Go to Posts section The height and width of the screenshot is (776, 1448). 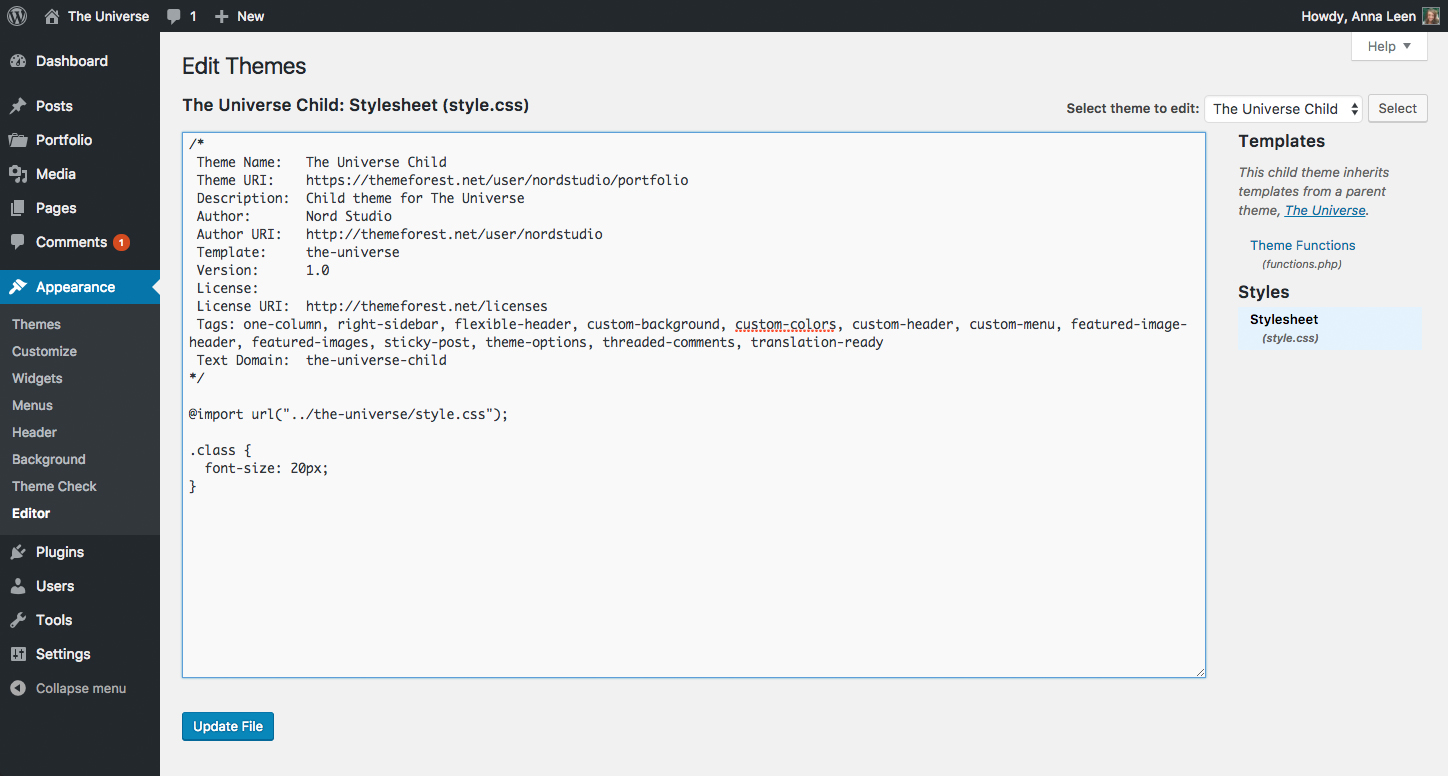(x=54, y=106)
